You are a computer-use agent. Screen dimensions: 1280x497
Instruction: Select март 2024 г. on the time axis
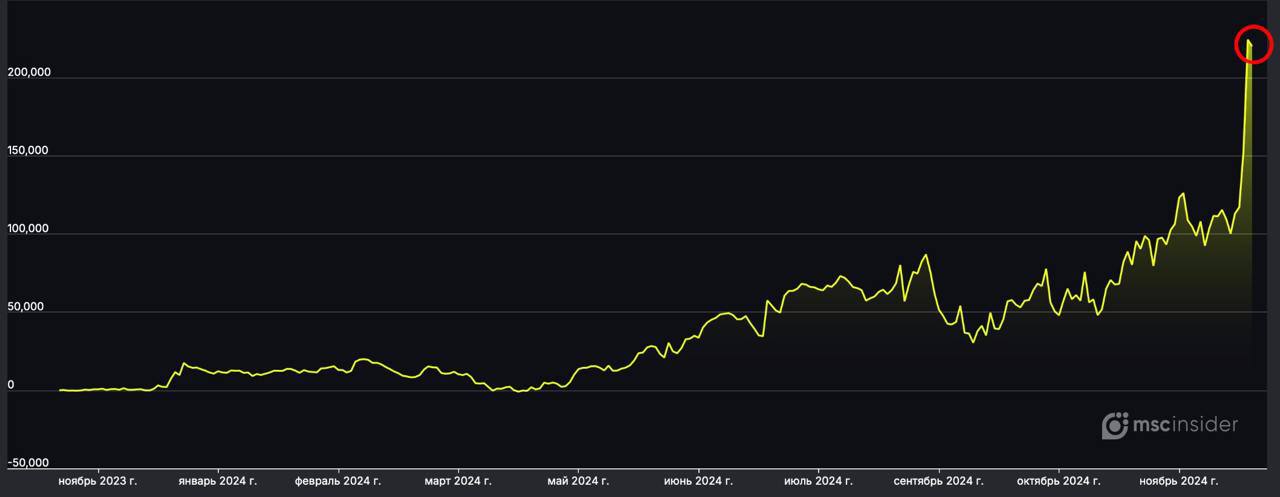point(458,482)
